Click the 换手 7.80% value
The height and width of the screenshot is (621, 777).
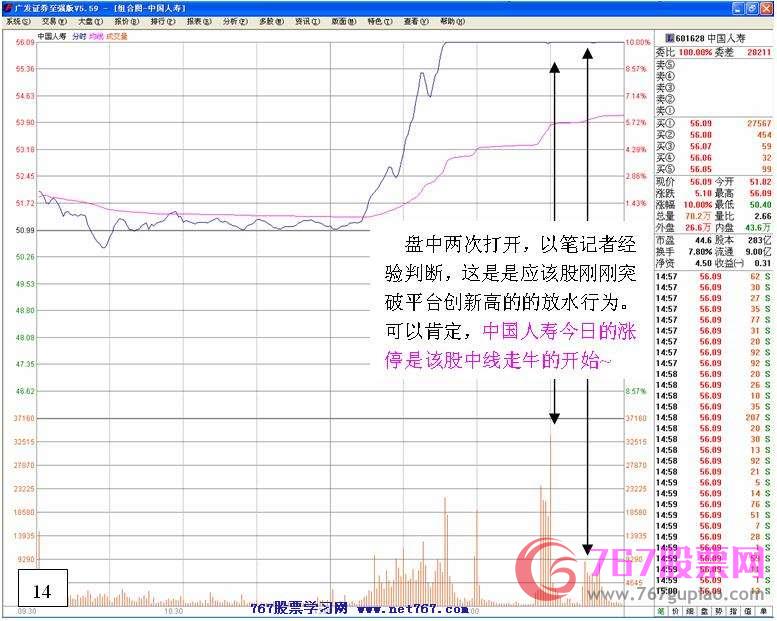point(699,252)
